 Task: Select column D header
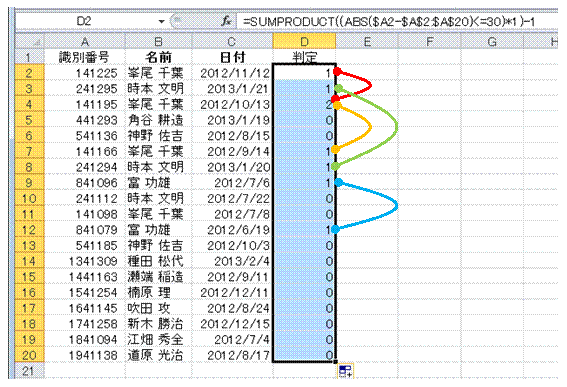coord(304,42)
